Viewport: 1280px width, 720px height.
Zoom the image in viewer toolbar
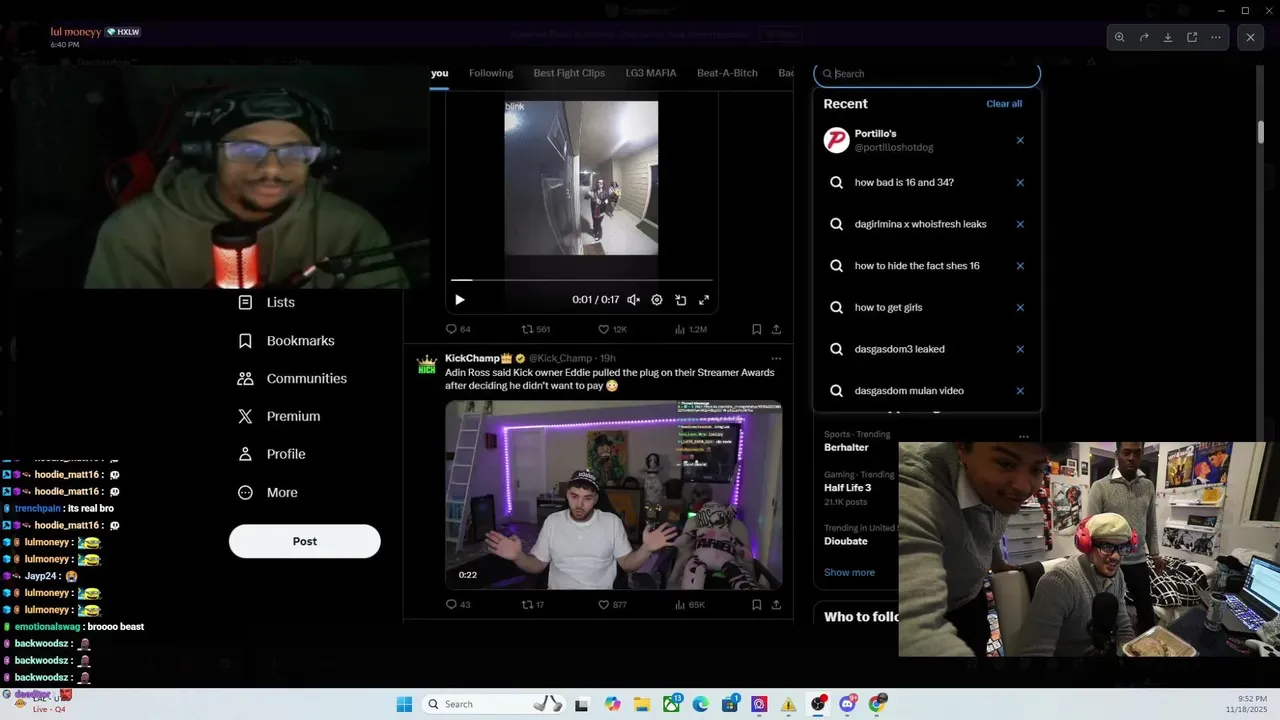[x=1119, y=37]
